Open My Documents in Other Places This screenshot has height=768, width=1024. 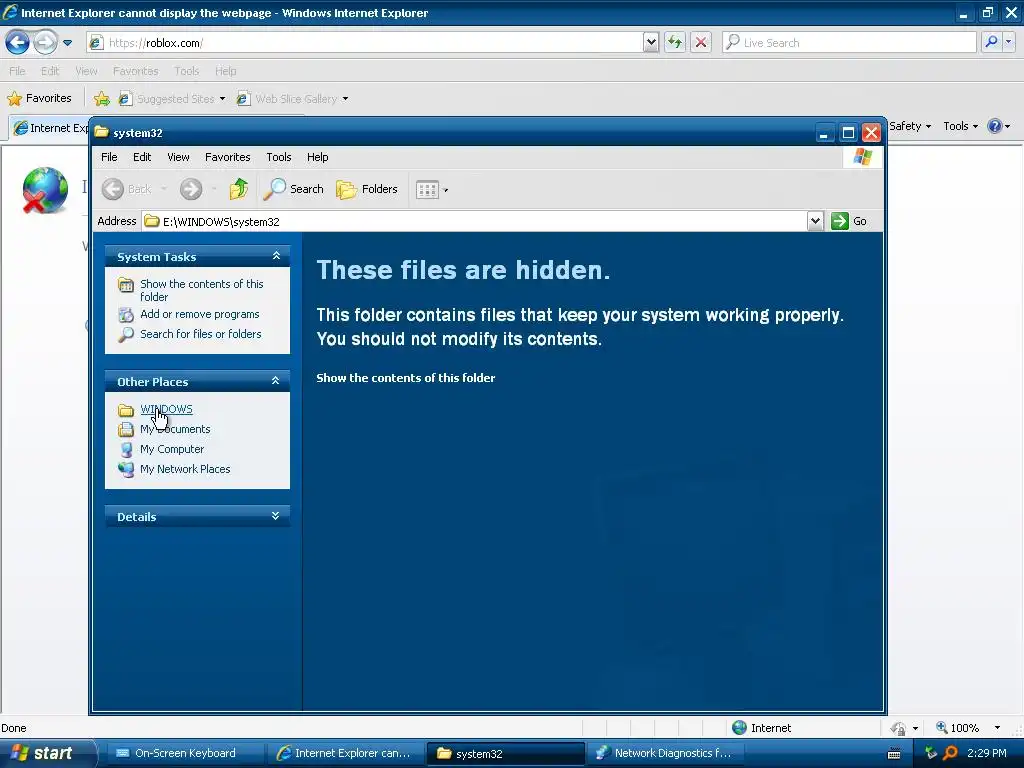point(175,429)
